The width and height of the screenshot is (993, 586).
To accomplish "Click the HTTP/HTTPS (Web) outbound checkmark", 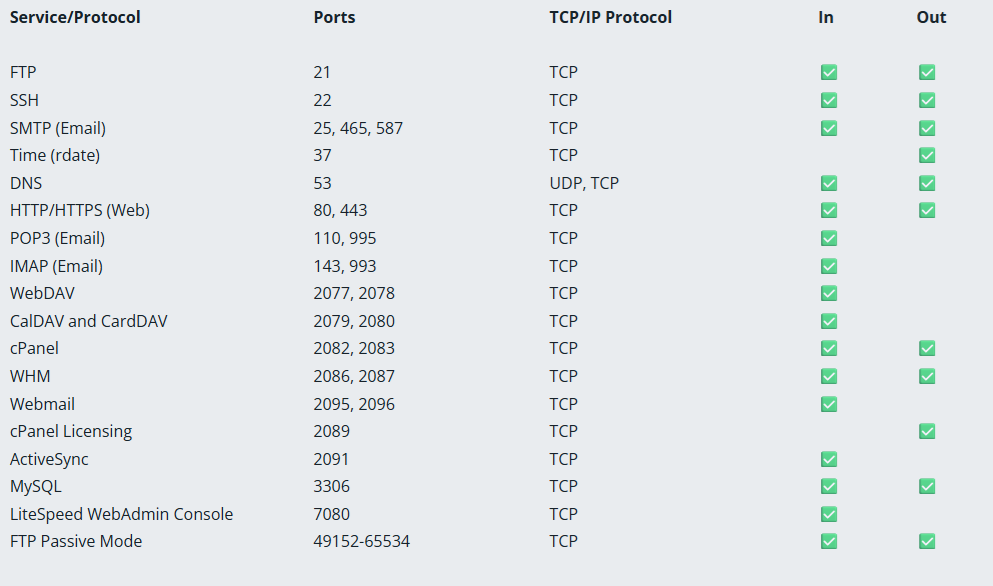I will [x=927, y=210].
